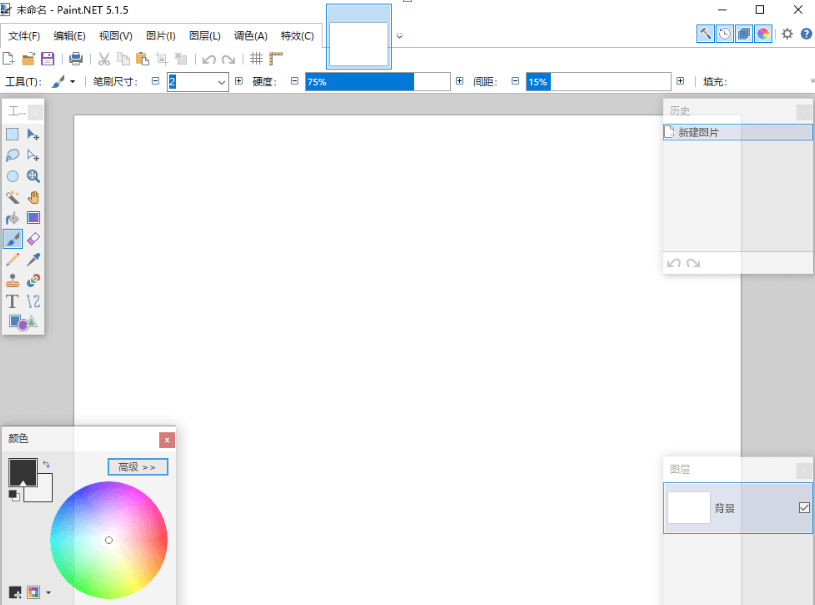Open the 填充 fill style dropdown
Screen dimensions: 815x605
[813, 81]
